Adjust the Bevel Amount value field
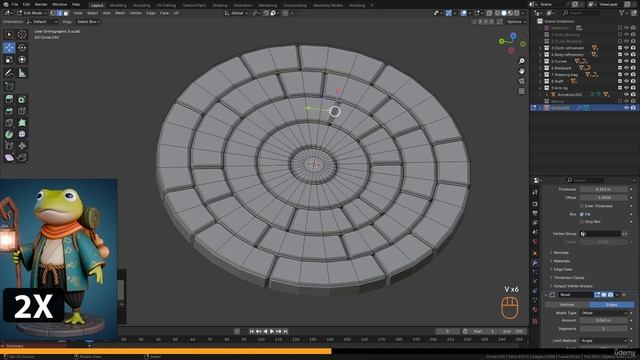This screenshot has width=640, height=360. tap(604, 320)
